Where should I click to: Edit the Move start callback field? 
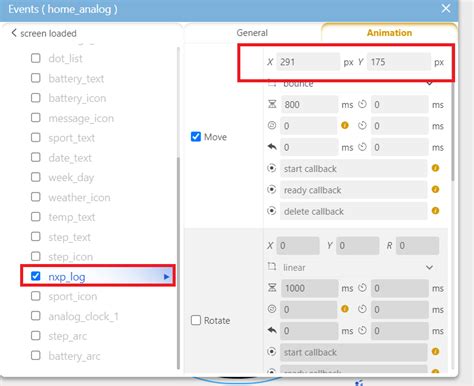pyautogui.click(x=354, y=168)
